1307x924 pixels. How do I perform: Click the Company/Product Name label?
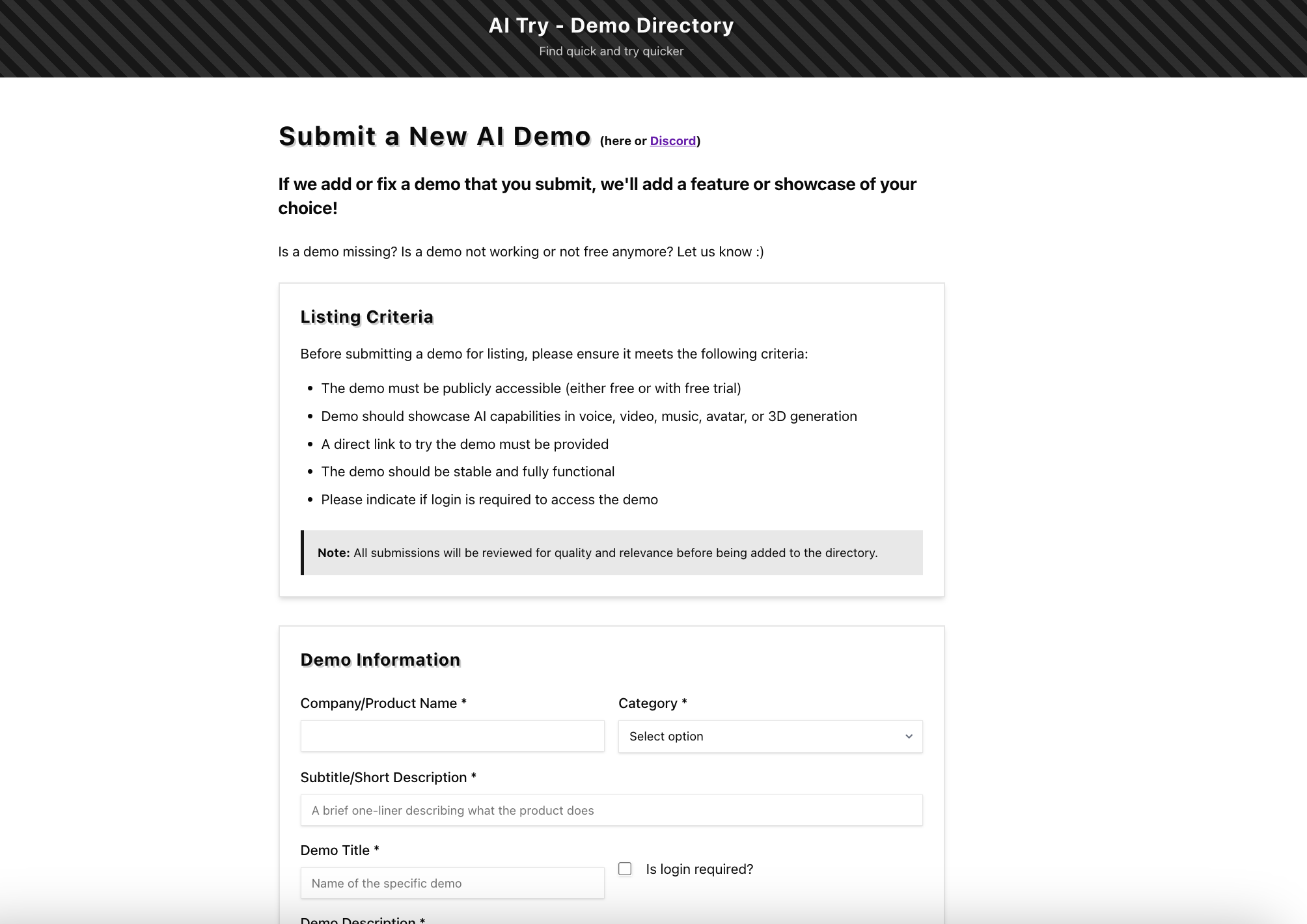(383, 703)
